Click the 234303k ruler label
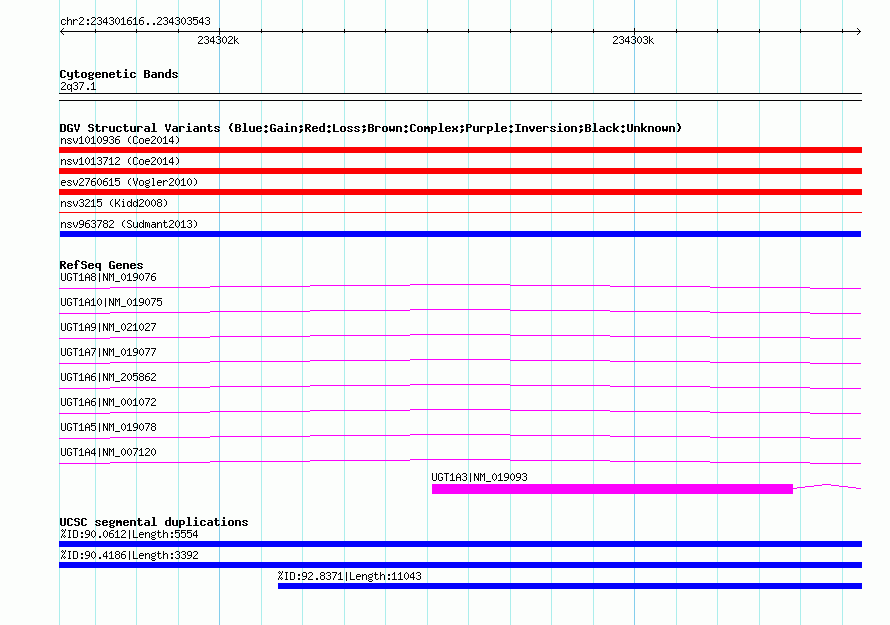This screenshot has height=625, width=890. coord(633,40)
